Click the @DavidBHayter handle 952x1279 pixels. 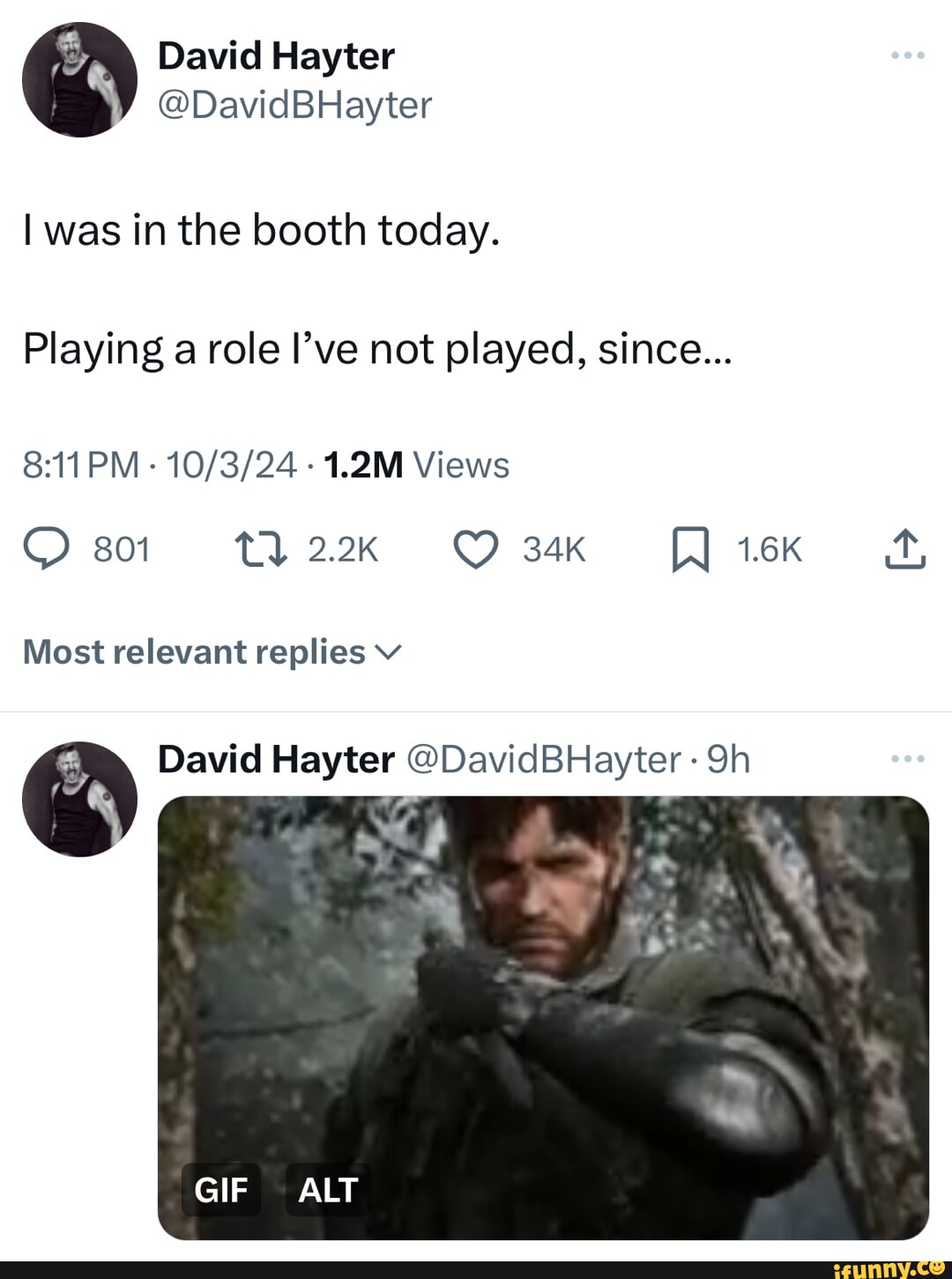point(294,103)
